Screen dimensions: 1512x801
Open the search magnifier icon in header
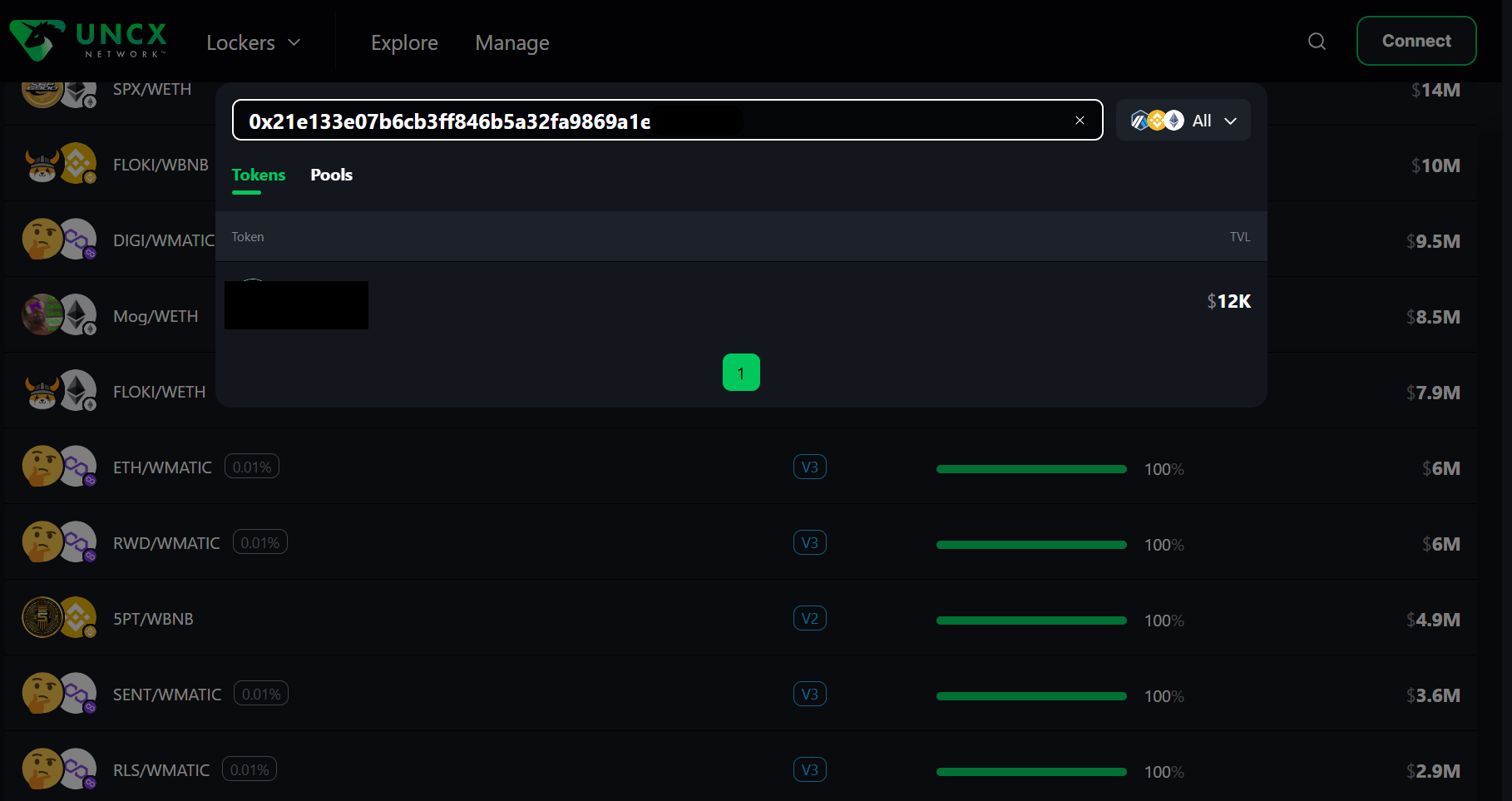[x=1317, y=42]
